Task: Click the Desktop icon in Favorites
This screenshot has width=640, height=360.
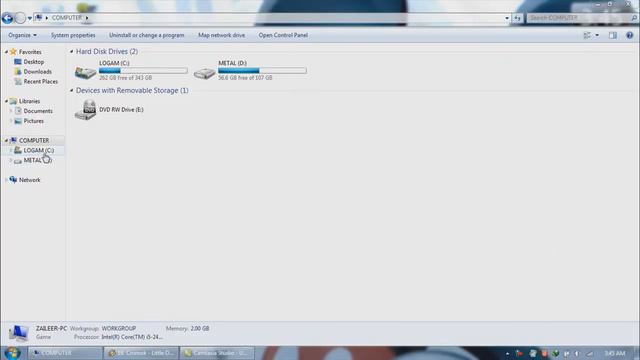Action: 18,62
